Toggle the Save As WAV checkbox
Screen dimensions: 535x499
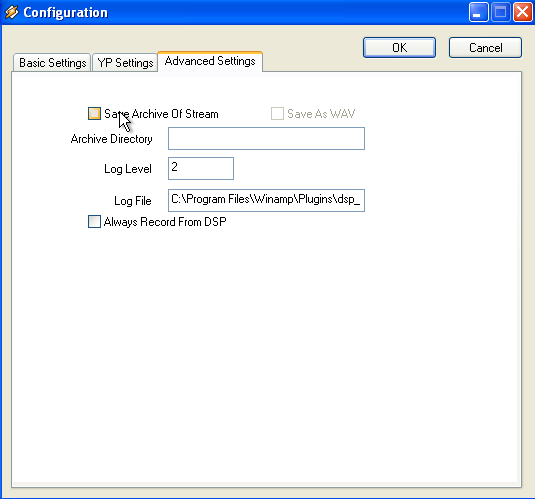pyautogui.click(x=277, y=113)
